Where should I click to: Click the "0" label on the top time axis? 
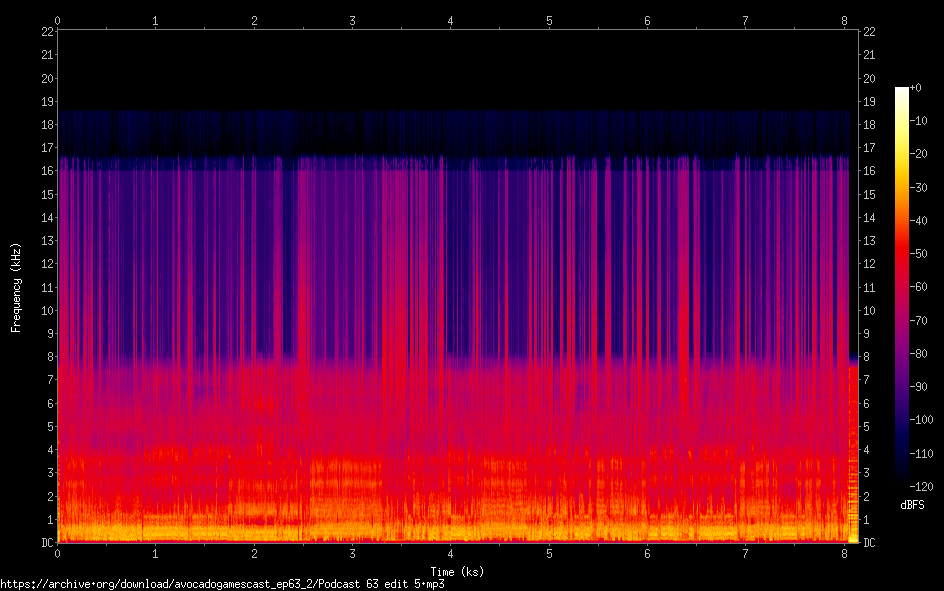click(57, 21)
